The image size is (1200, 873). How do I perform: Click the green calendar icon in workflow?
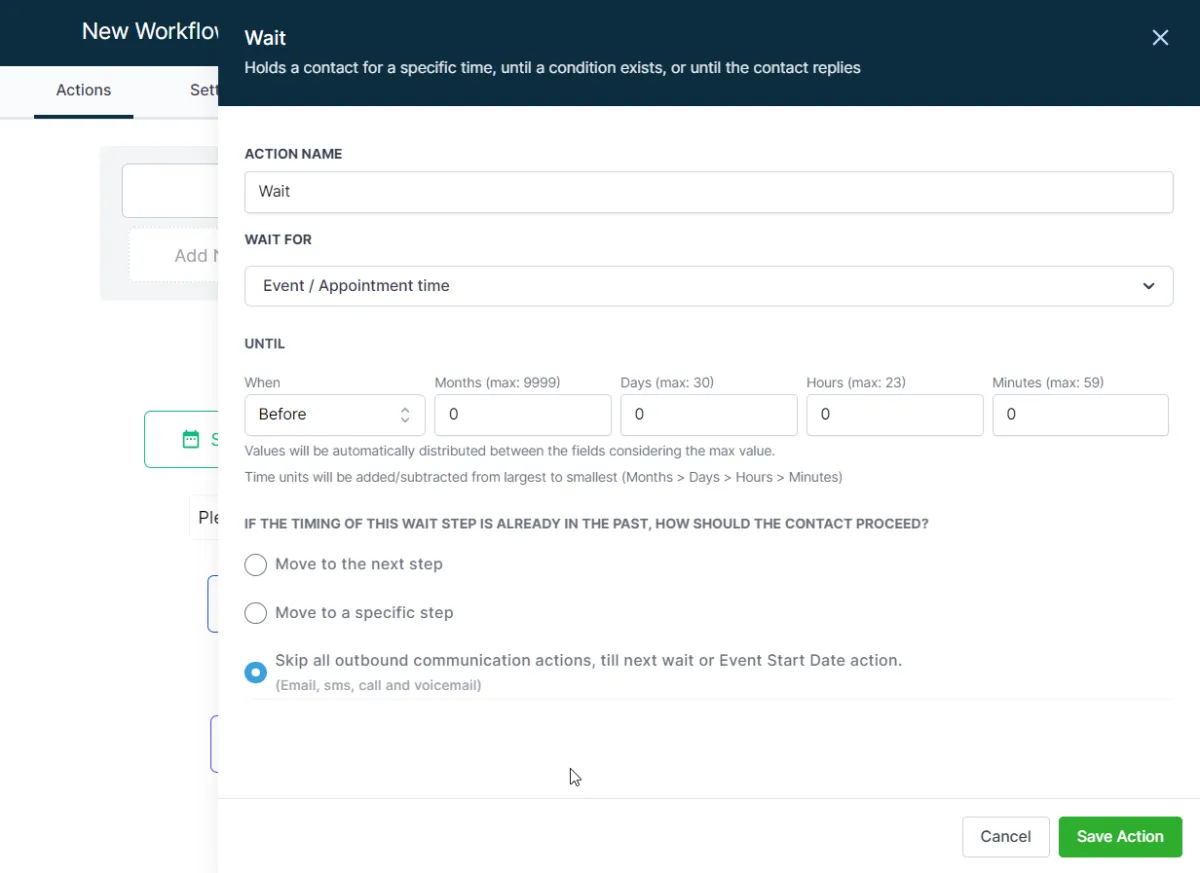pos(190,439)
